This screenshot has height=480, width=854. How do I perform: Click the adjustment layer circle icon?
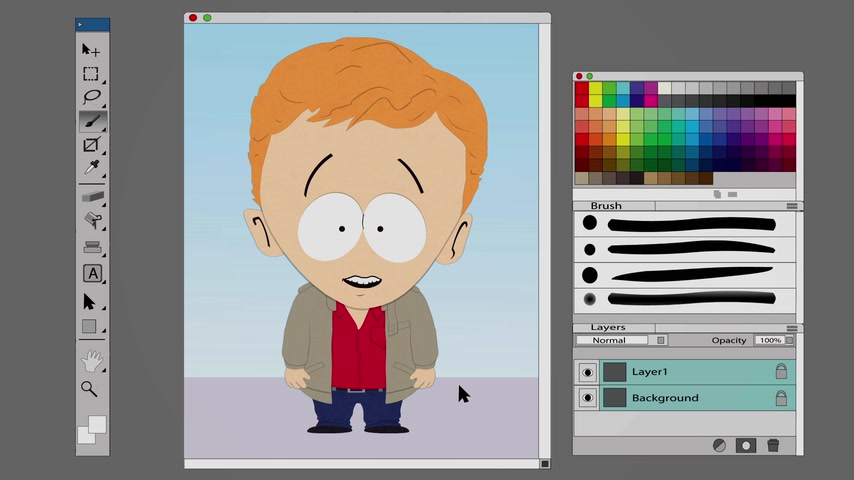pyautogui.click(x=719, y=446)
